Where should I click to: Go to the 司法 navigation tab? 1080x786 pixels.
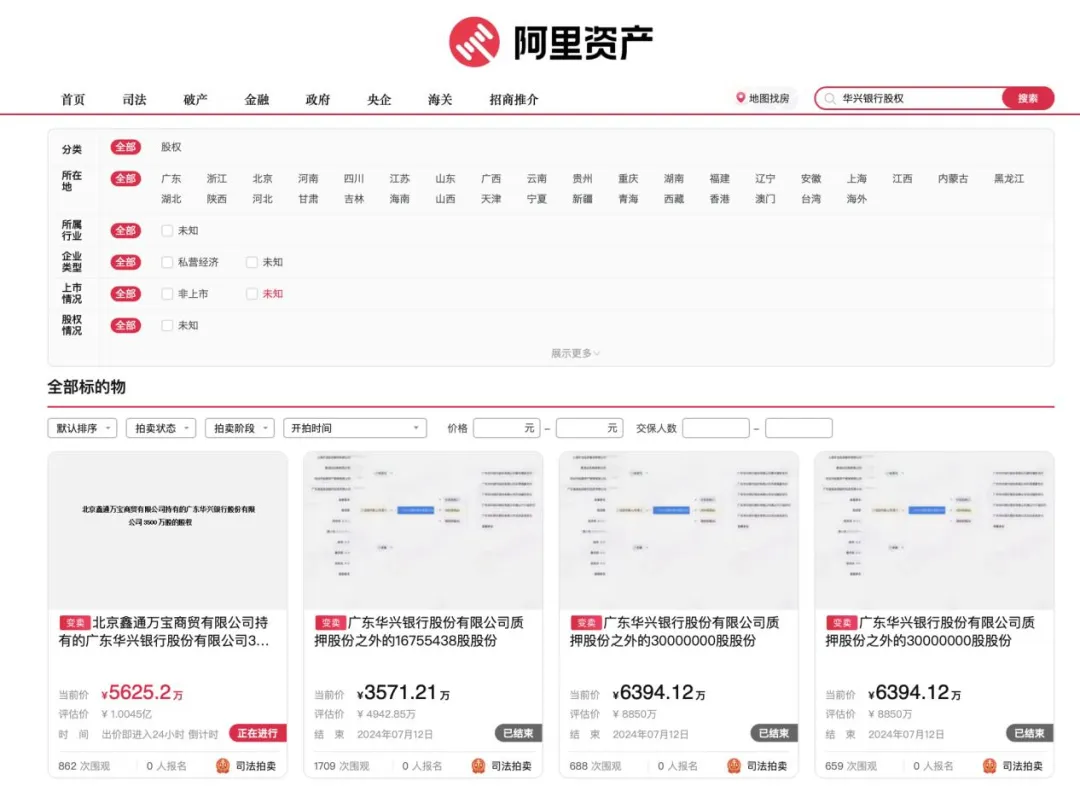tap(134, 100)
